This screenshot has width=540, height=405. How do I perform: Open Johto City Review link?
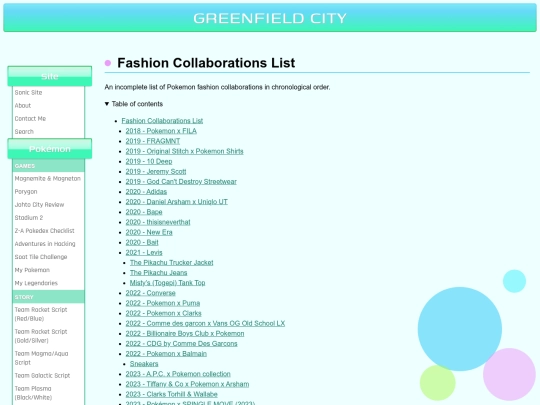click(x=39, y=205)
